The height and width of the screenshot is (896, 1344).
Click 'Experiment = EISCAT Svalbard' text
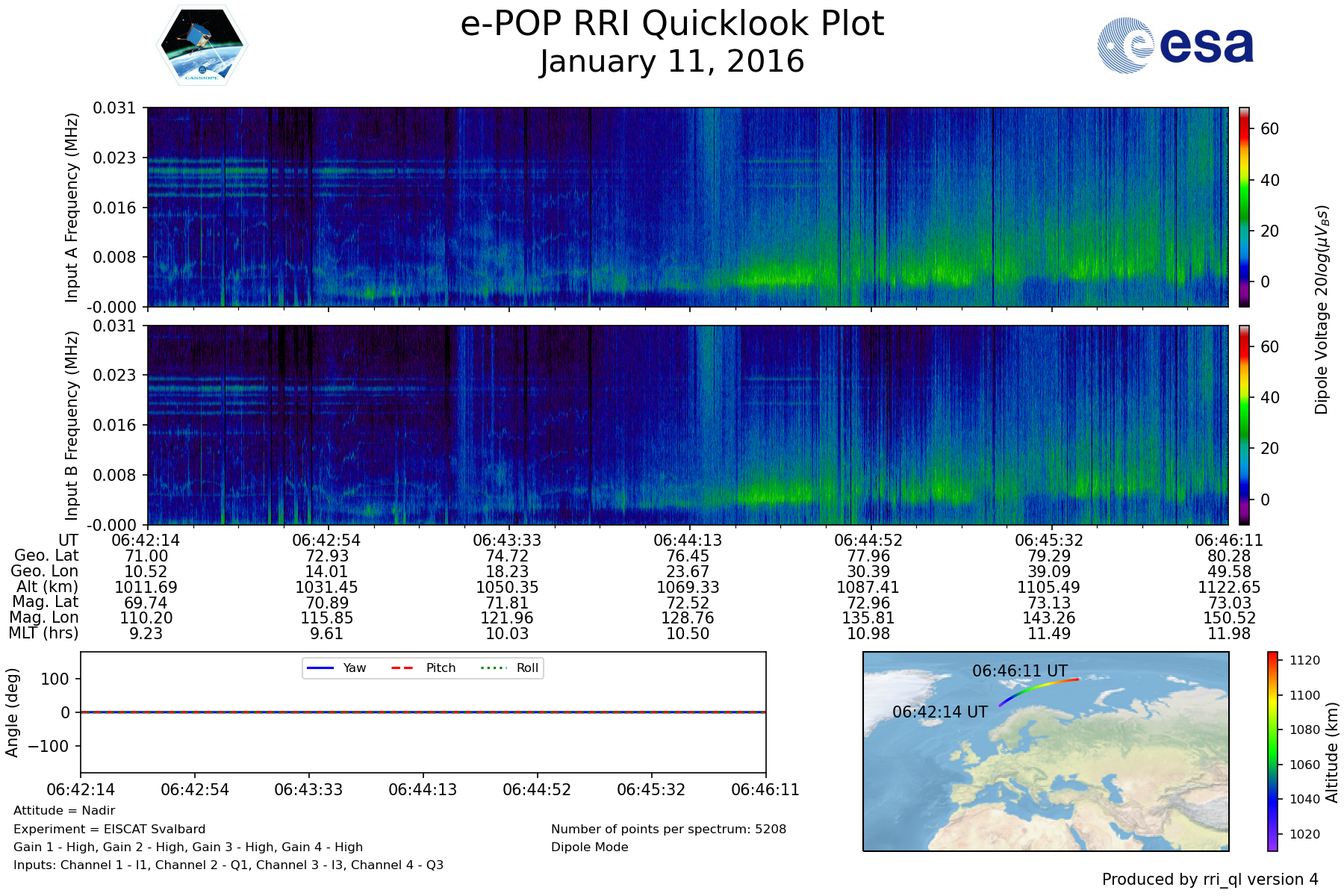tap(109, 829)
